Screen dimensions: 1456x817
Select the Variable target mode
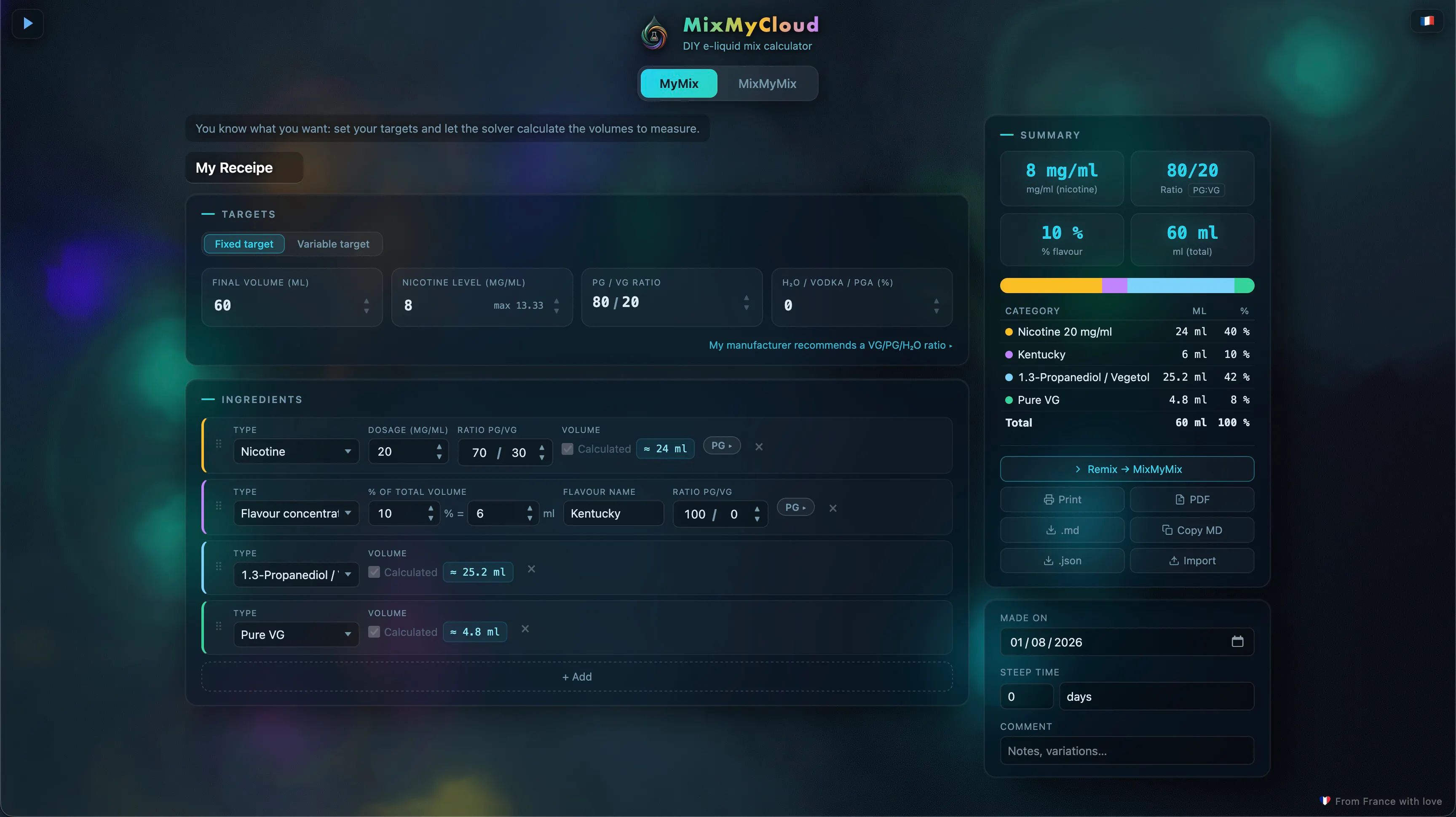pyautogui.click(x=333, y=244)
